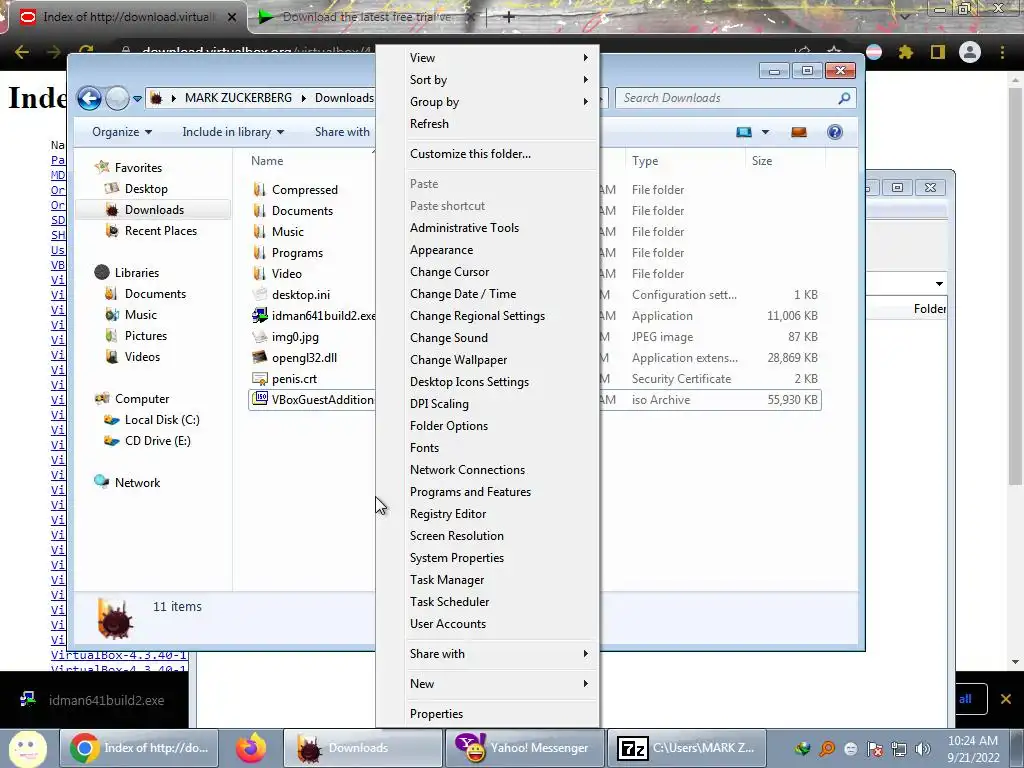The width and height of the screenshot is (1024, 768).
Task: Click the Size column header
Action: [786, 161]
